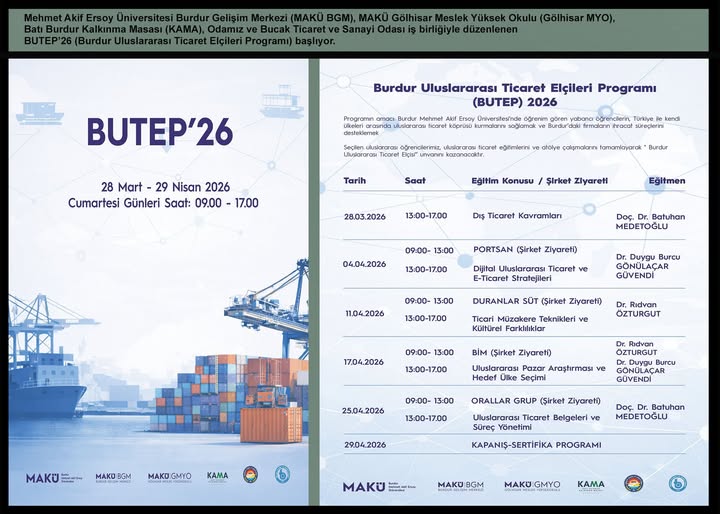This screenshot has width=720, height=514.
Task: Click the MAKÜ GMYO logo on the left poster
Action: click(x=170, y=477)
